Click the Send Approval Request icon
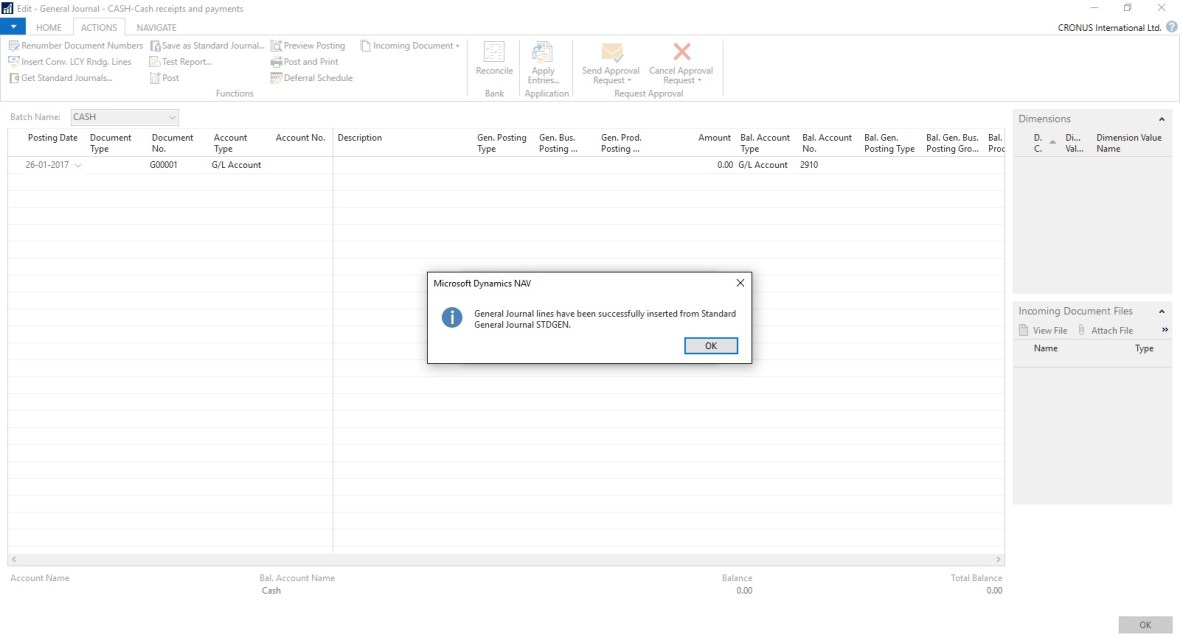The height and width of the screenshot is (640, 1180). [x=612, y=53]
